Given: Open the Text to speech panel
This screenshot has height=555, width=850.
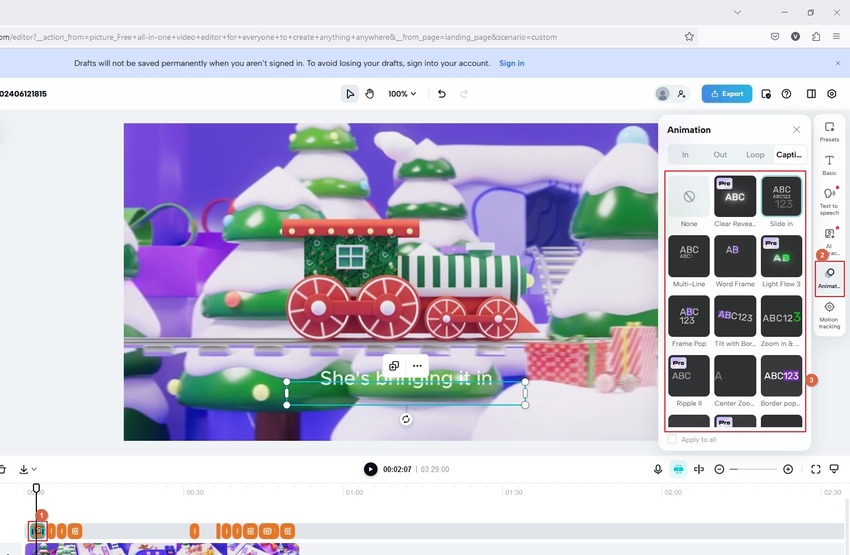Looking at the screenshot, I should pos(829,201).
